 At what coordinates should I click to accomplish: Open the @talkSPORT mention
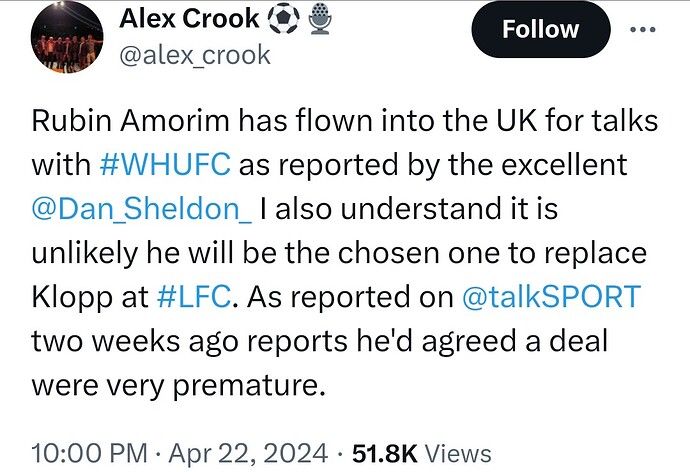pos(551,296)
